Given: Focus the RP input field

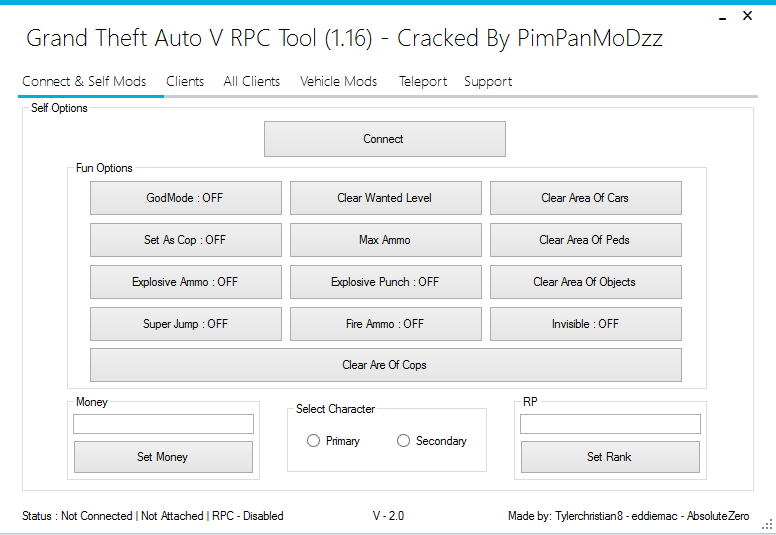Looking at the screenshot, I should (610, 424).
